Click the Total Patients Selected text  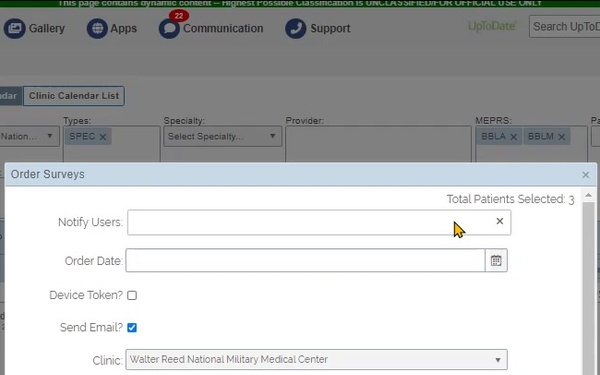[510, 199]
